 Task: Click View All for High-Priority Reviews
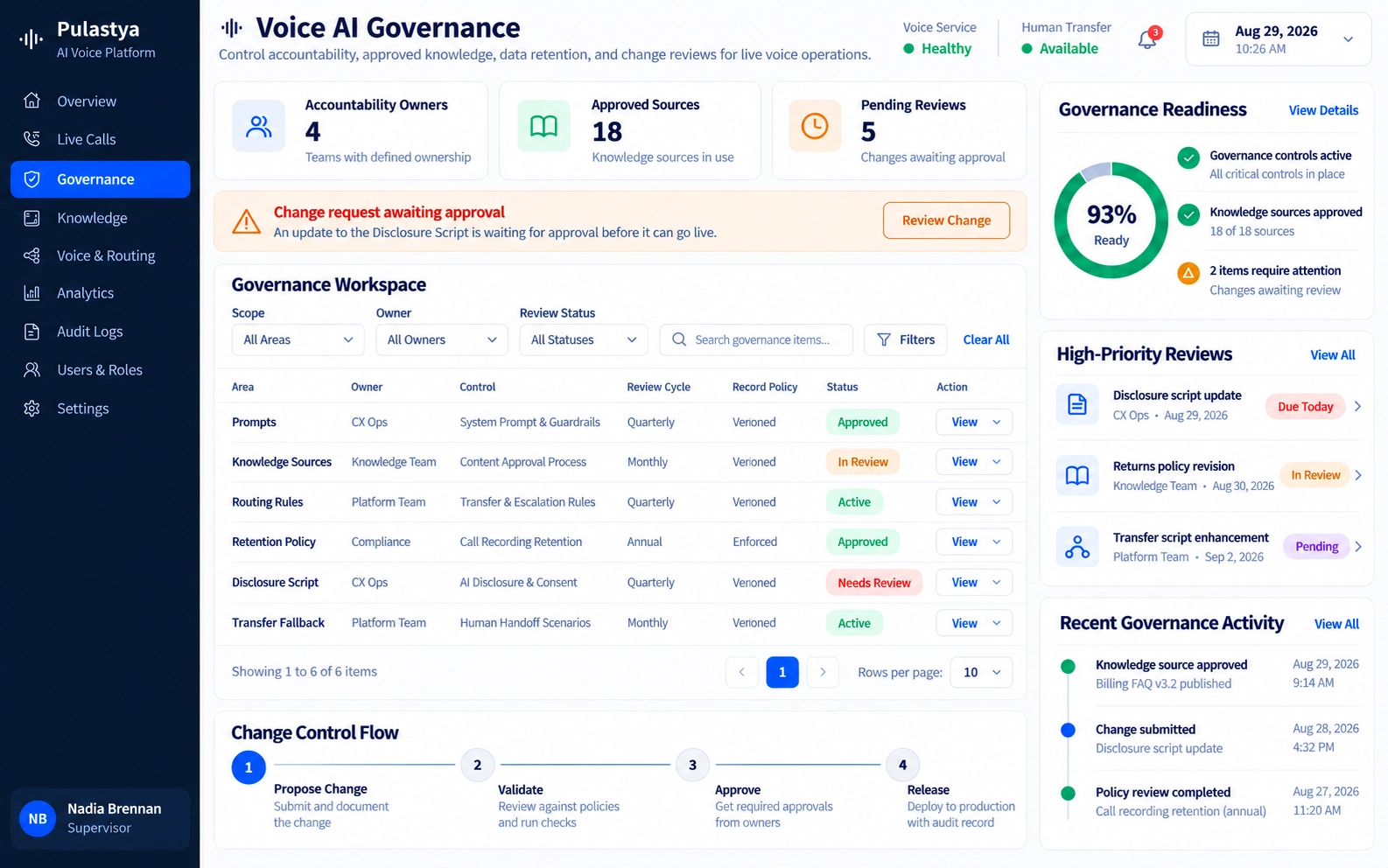coord(1333,355)
